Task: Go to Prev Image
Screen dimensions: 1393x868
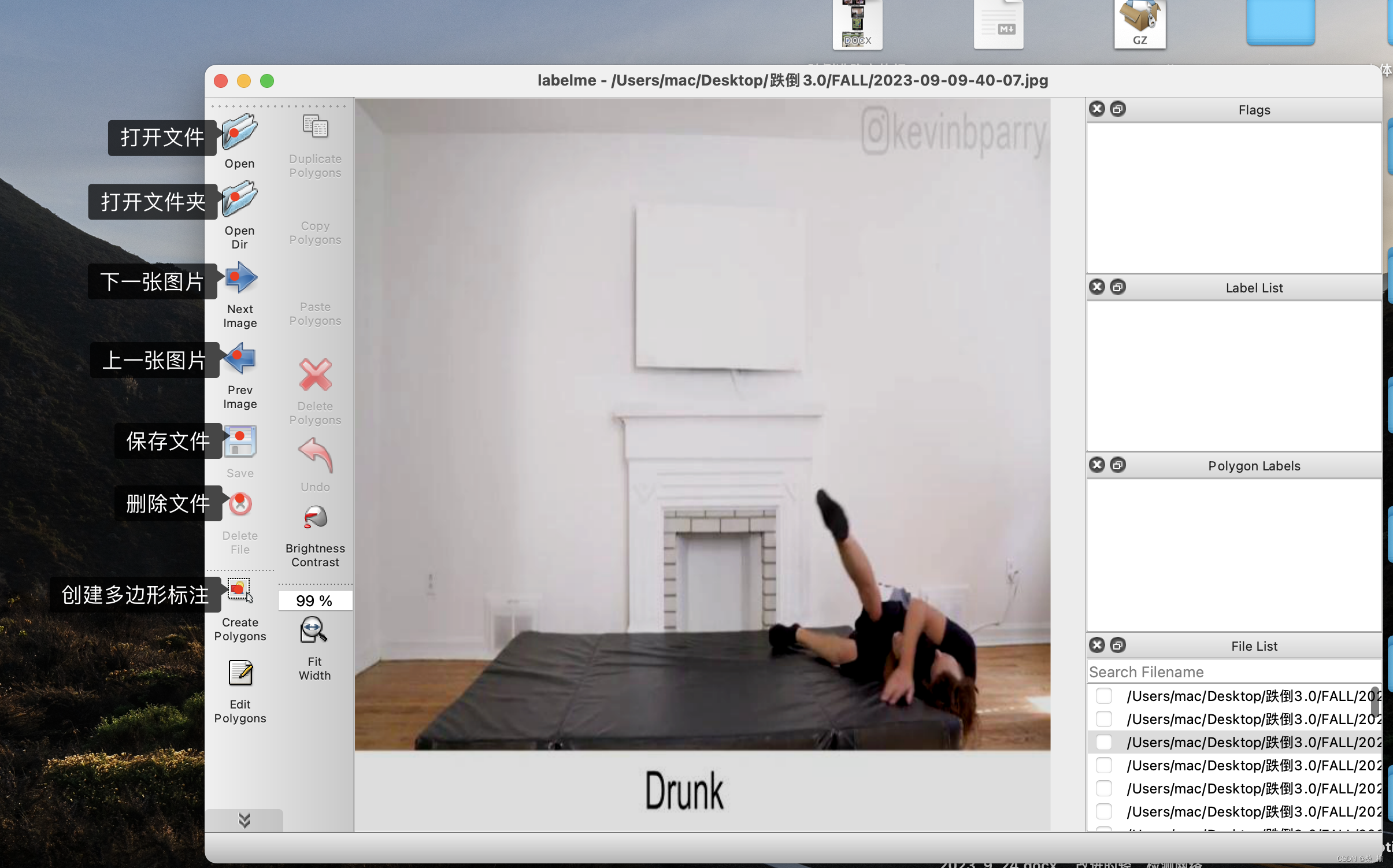Action: [x=240, y=358]
